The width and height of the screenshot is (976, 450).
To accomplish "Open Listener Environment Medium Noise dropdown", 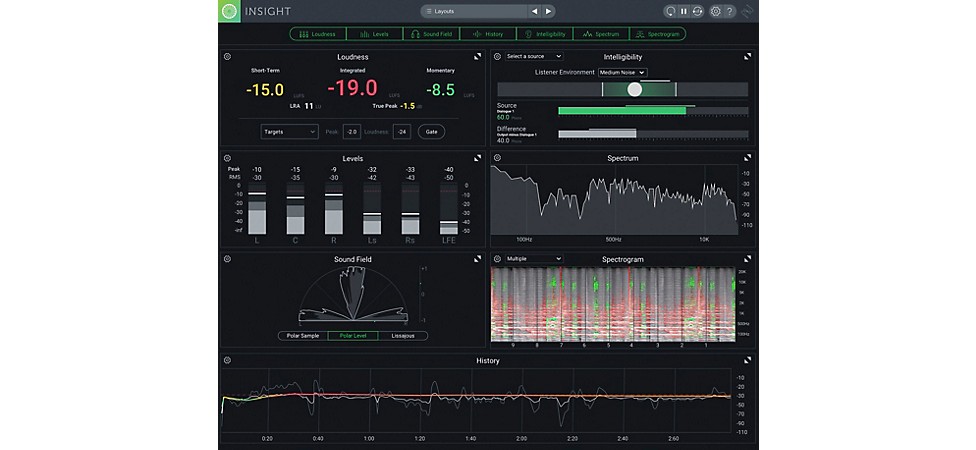I will pos(622,72).
